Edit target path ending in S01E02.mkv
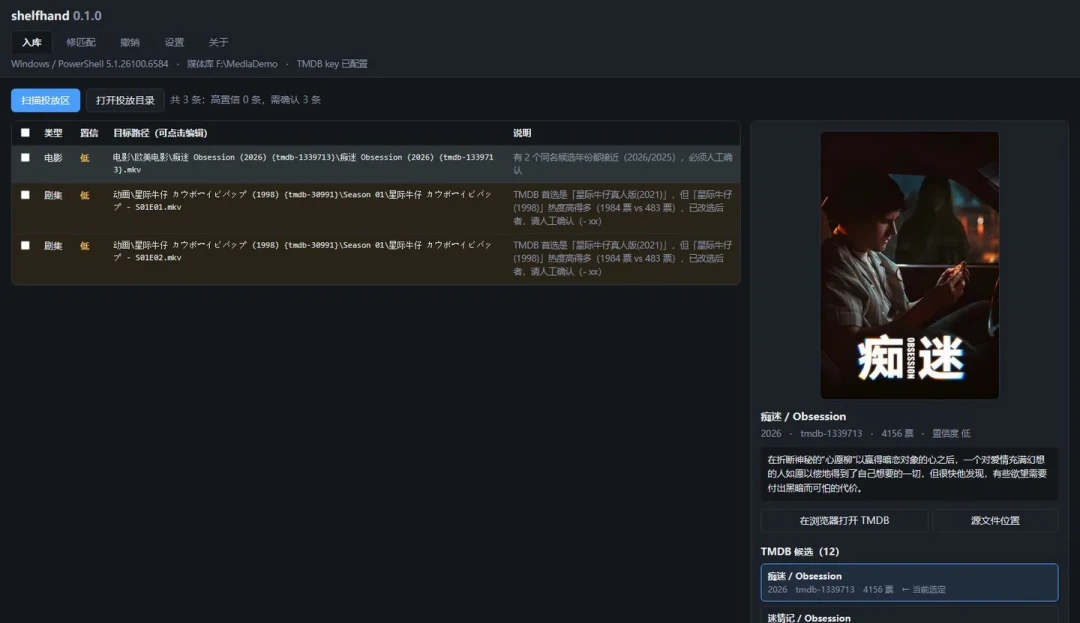The image size is (1080, 623). coord(303,251)
